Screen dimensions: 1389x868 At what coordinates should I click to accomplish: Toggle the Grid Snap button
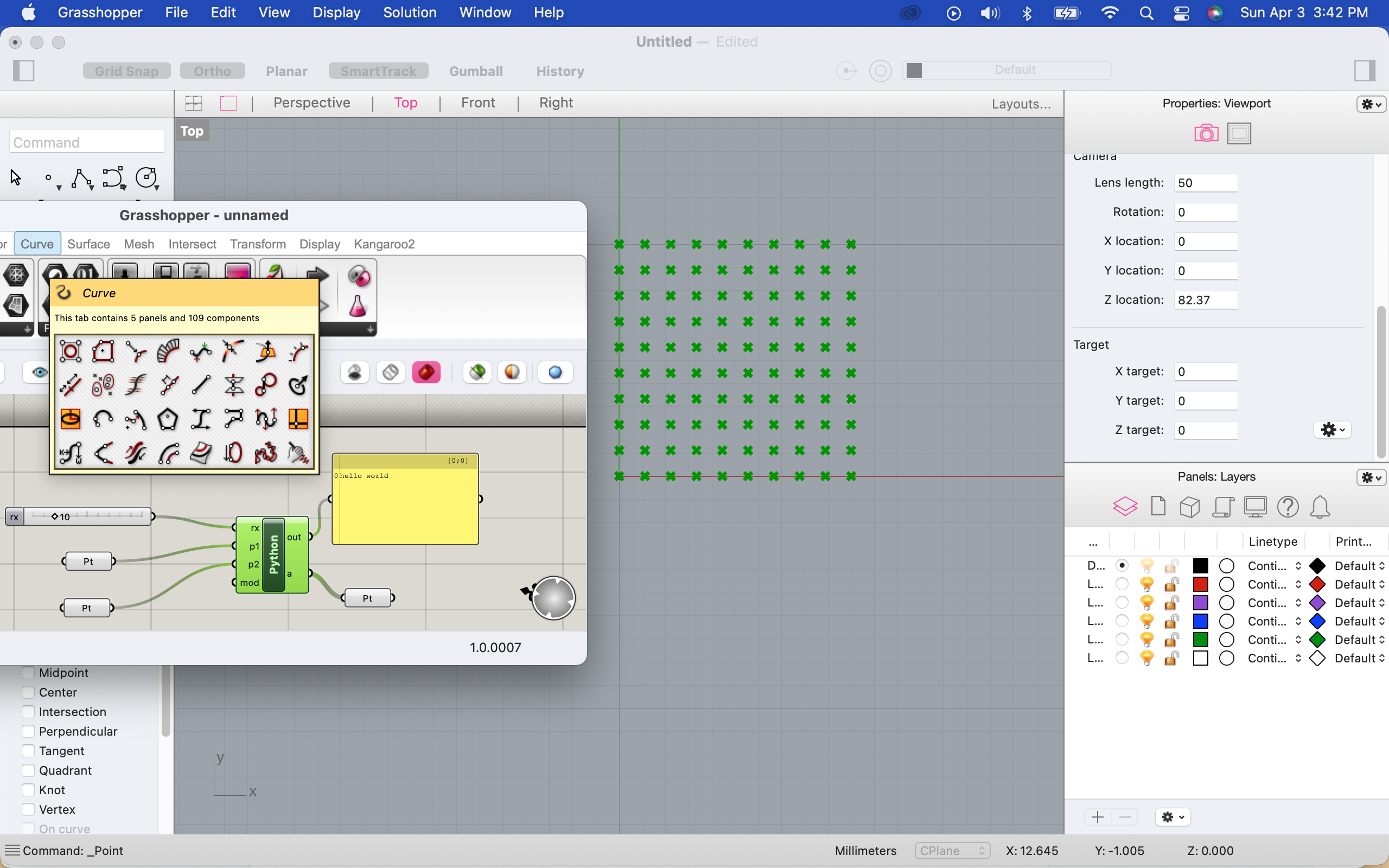click(126, 71)
